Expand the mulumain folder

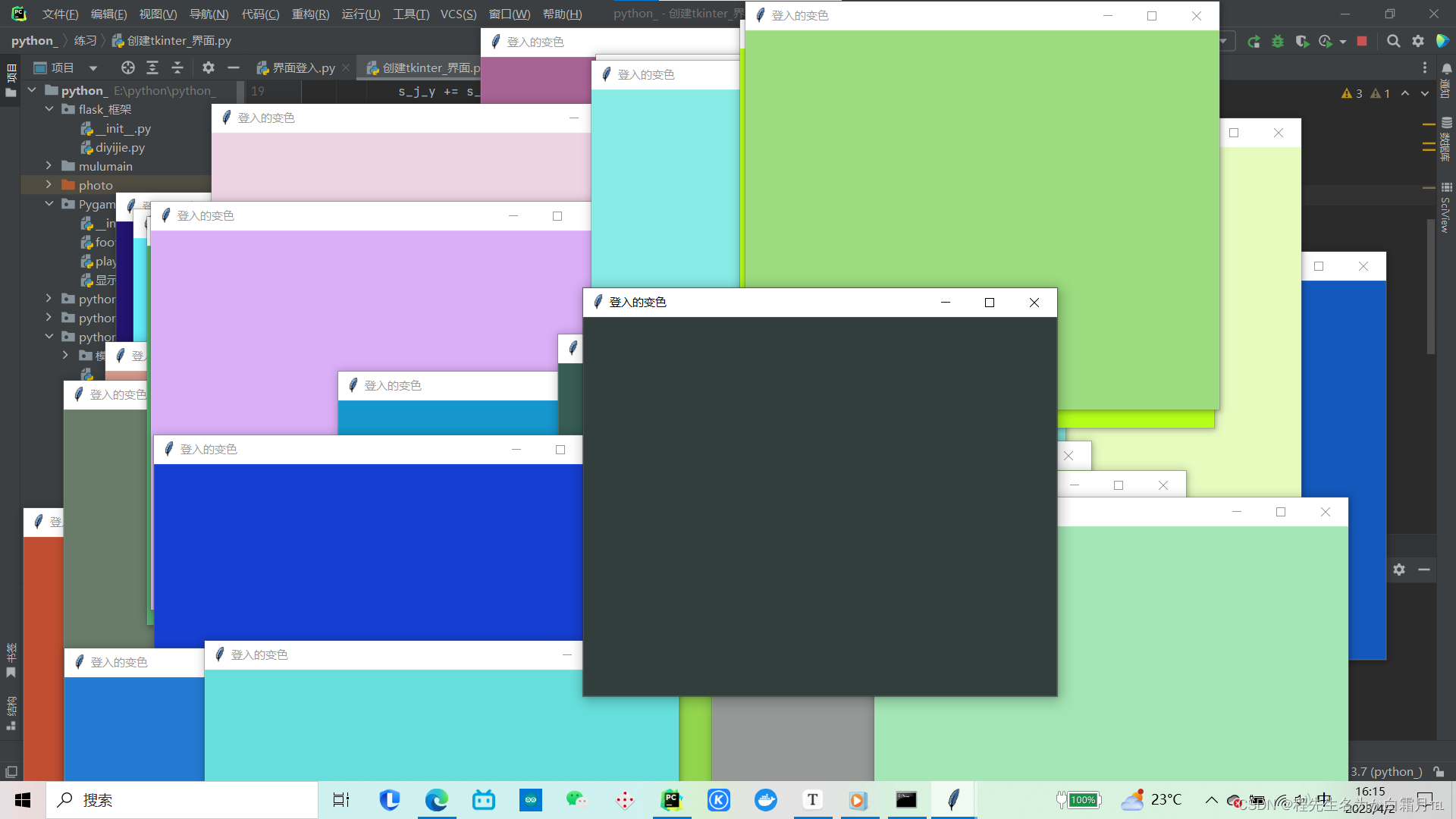(49, 166)
